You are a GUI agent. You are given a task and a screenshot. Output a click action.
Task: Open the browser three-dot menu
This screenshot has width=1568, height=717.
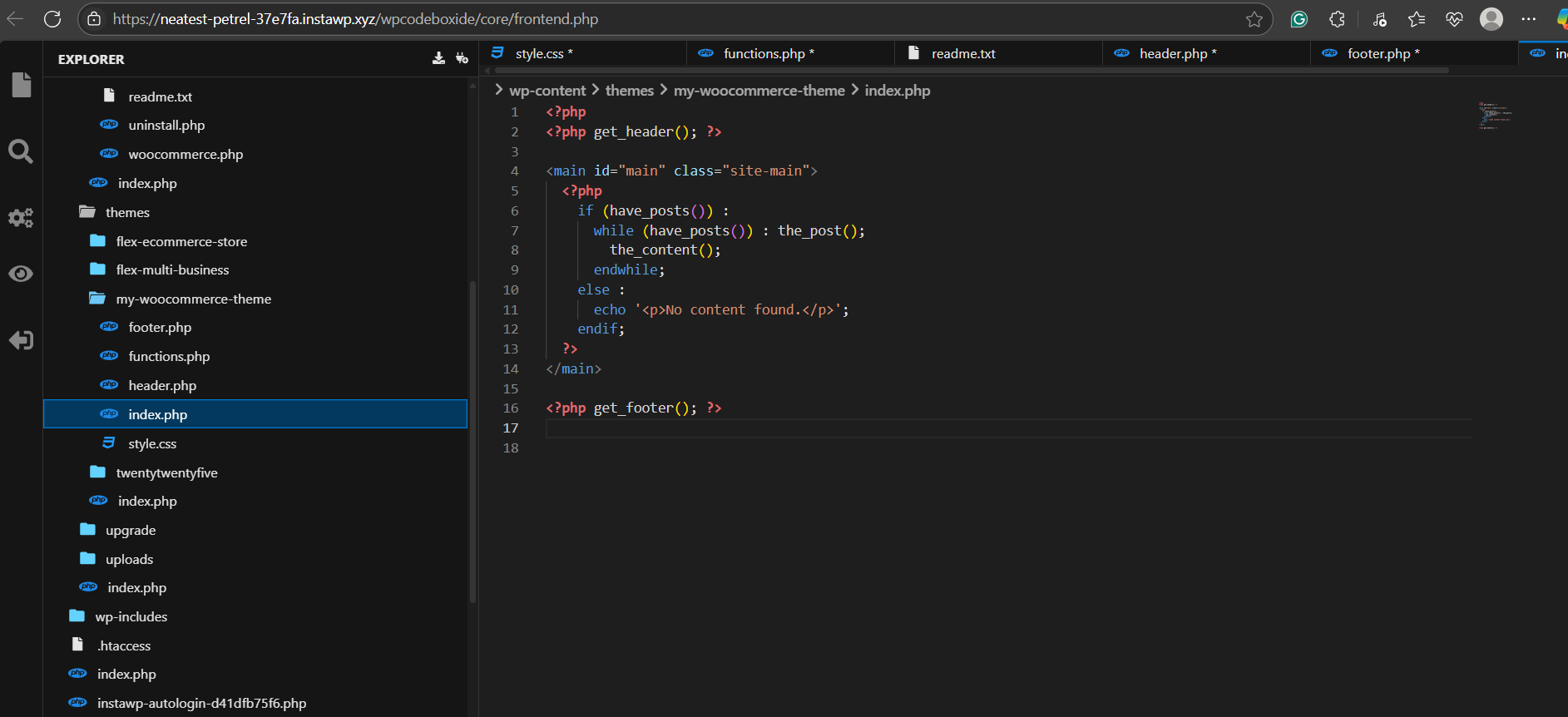[1529, 19]
